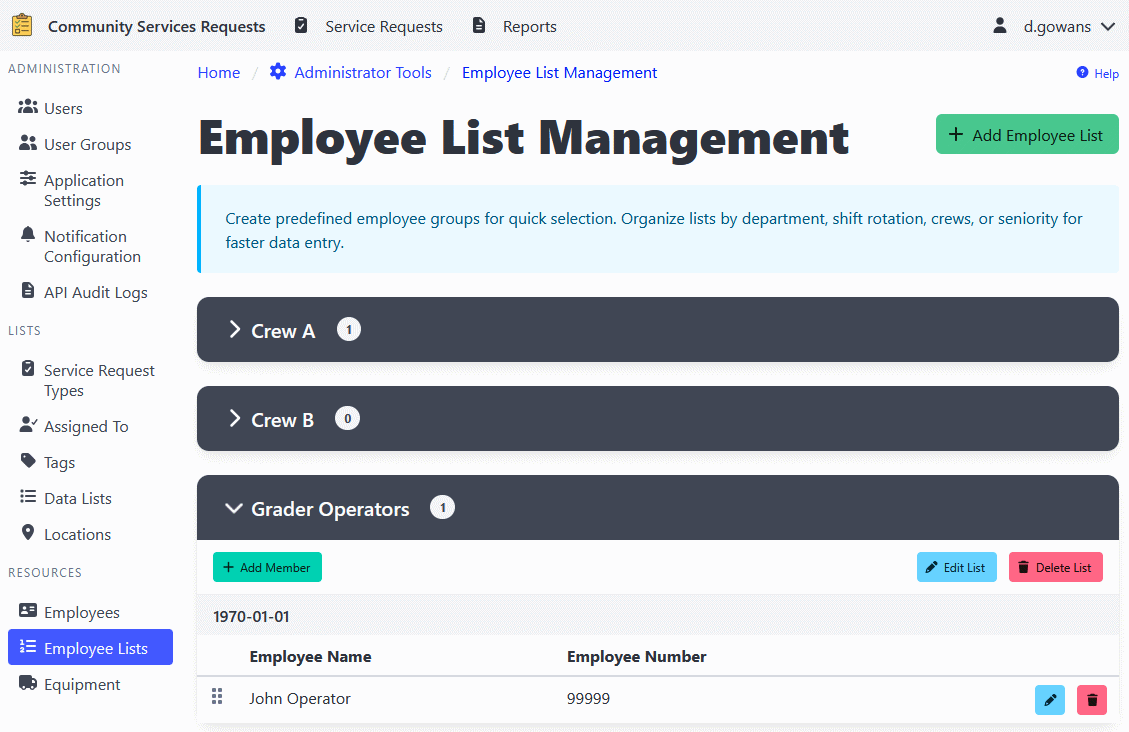Edit John Operator using the pencil icon

[x=1049, y=699]
